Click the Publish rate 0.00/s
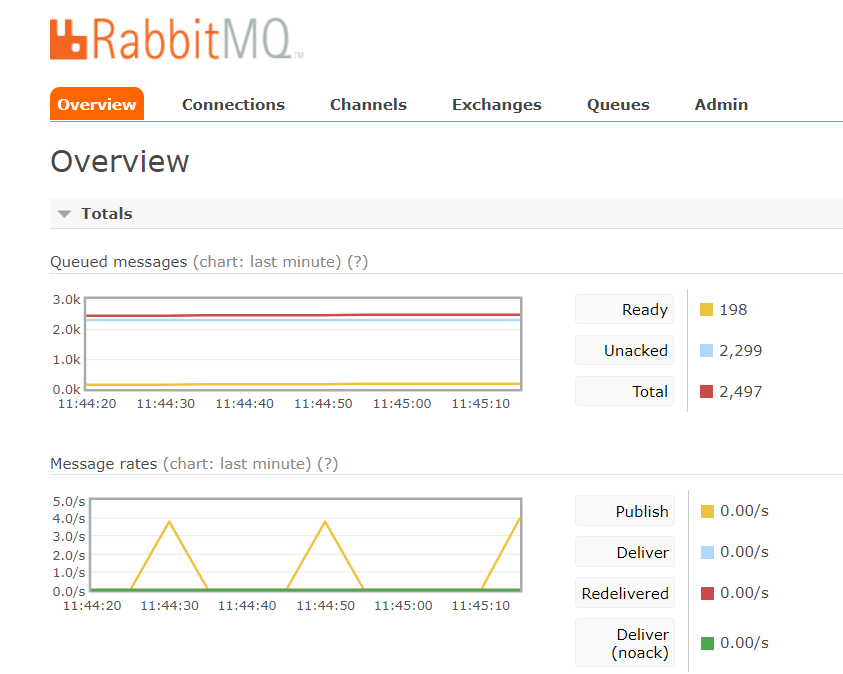The image size is (843, 674). point(745,511)
